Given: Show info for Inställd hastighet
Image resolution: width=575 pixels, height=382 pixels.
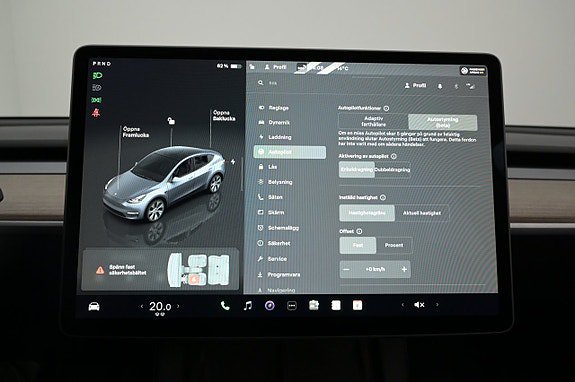Looking at the screenshot, I should point(383,198).
